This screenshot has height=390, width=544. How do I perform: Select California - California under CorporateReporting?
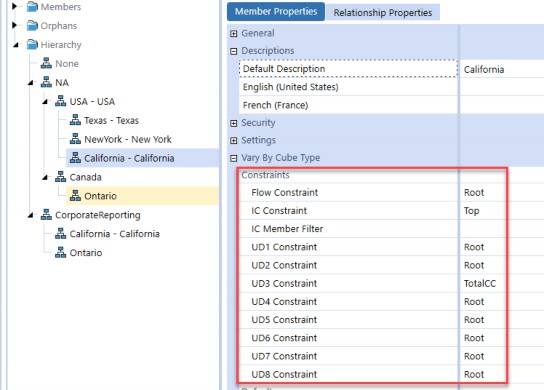click(x=114, y=234)
